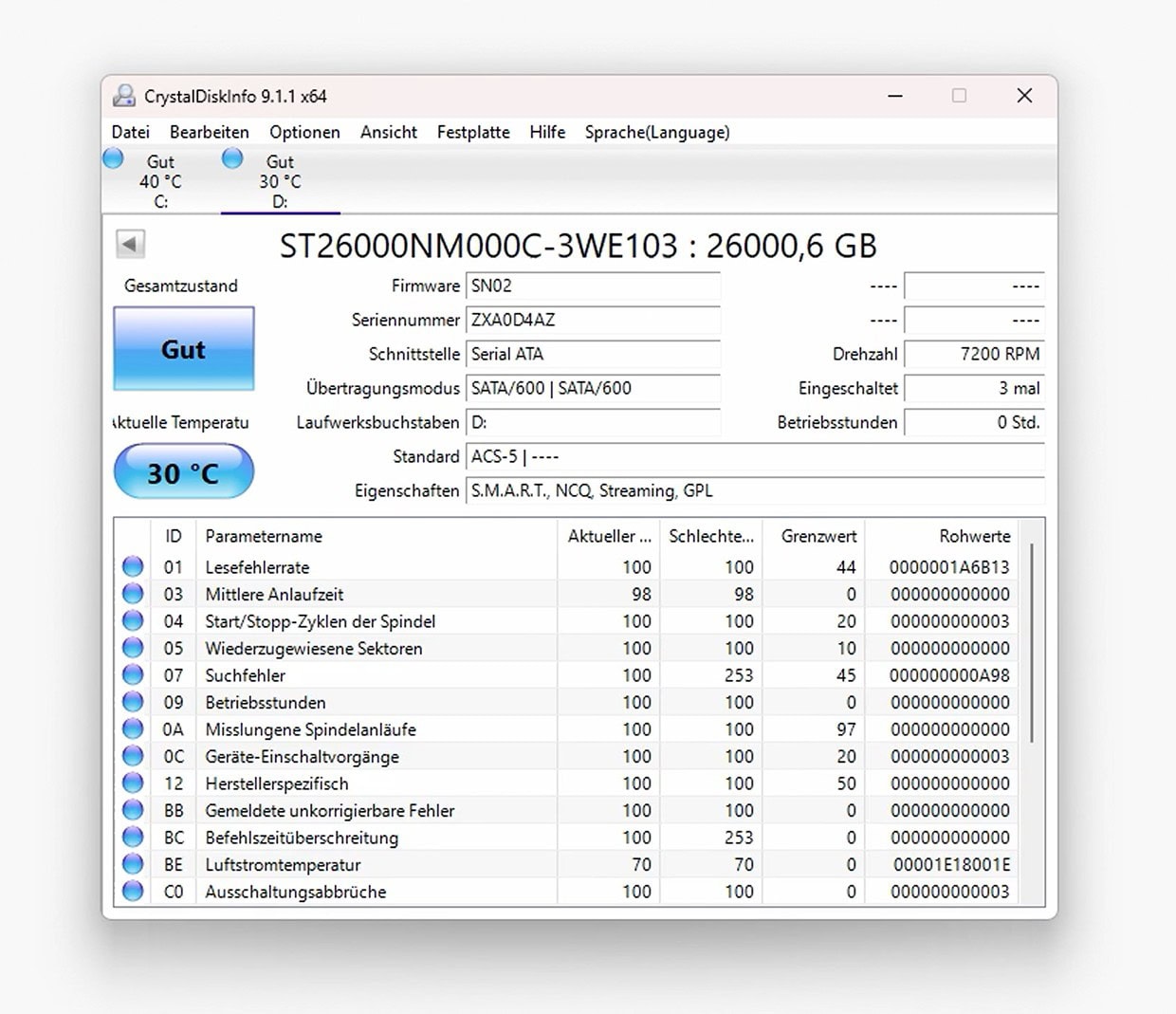Click raw value 0000001A6B13
The image size is (1176, 1014).
(949, 567)
